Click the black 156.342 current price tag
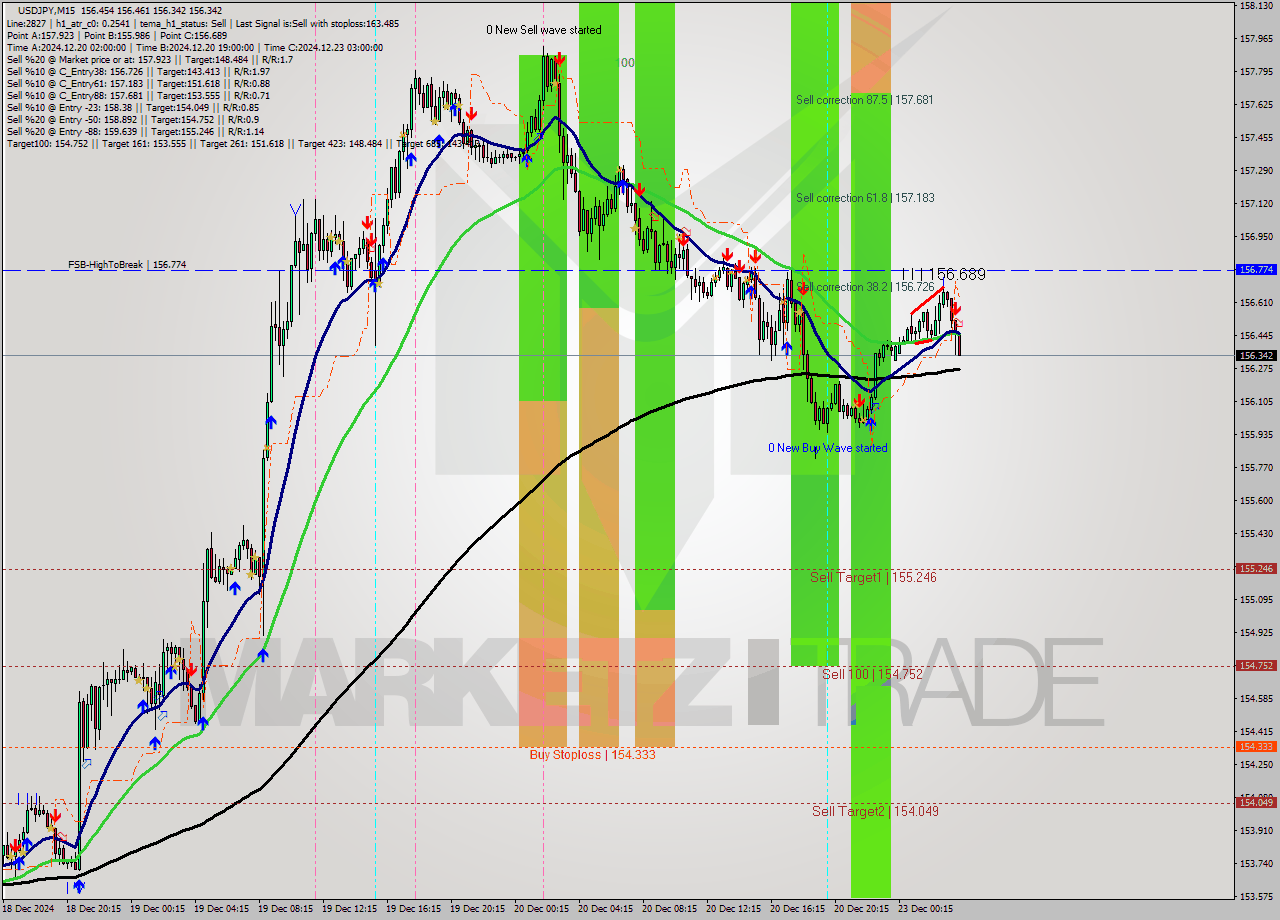 1256,355
